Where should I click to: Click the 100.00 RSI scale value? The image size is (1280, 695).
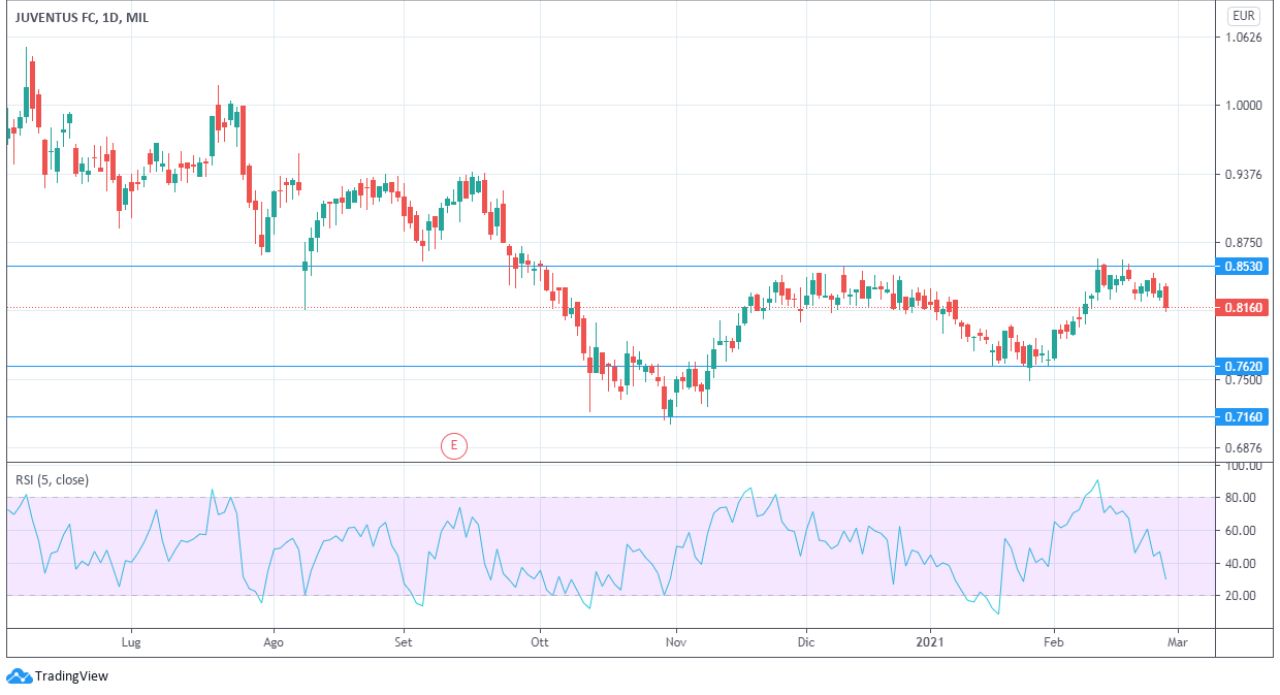point(1243,466)
